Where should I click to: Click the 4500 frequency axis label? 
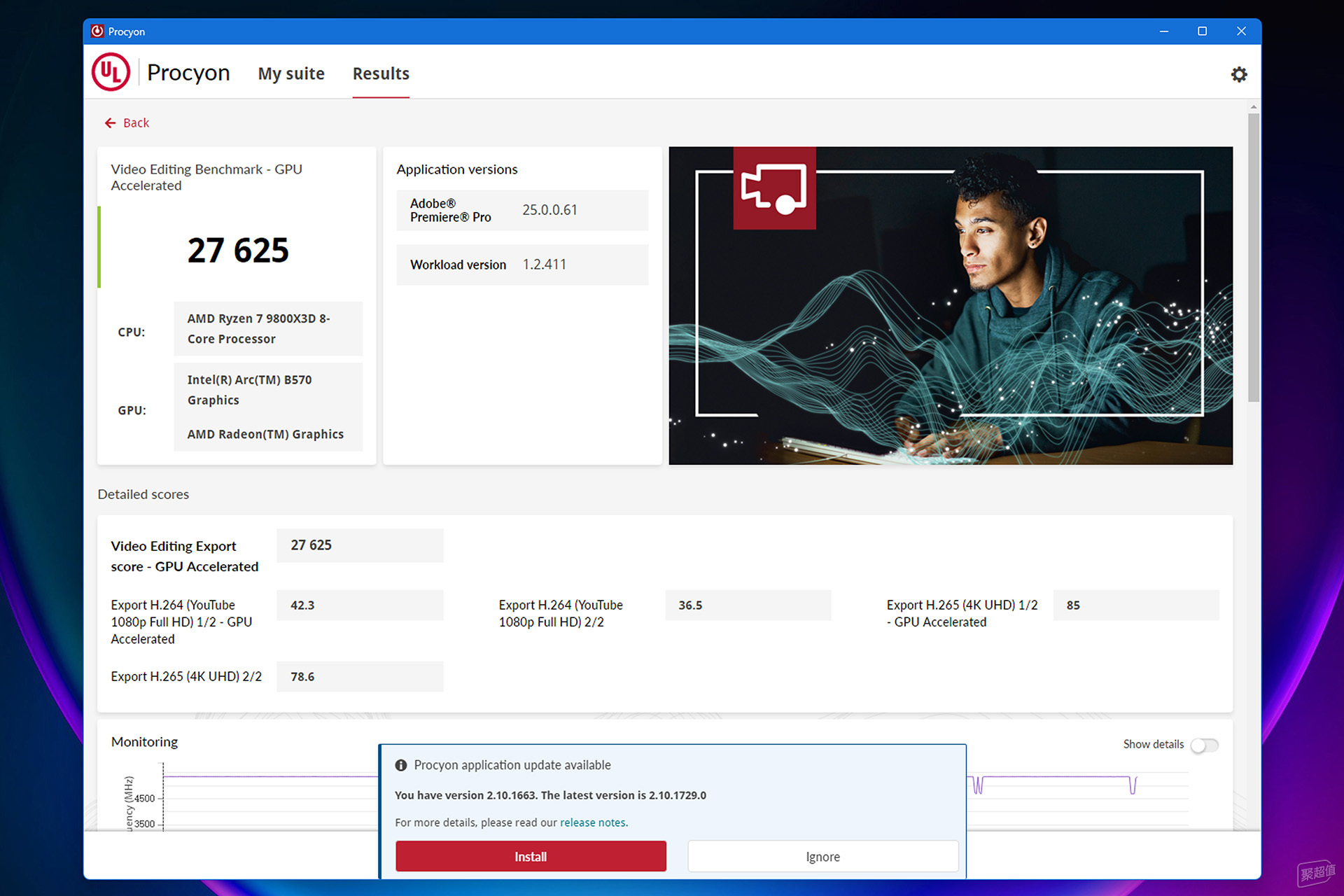click(x=144, y=798)
